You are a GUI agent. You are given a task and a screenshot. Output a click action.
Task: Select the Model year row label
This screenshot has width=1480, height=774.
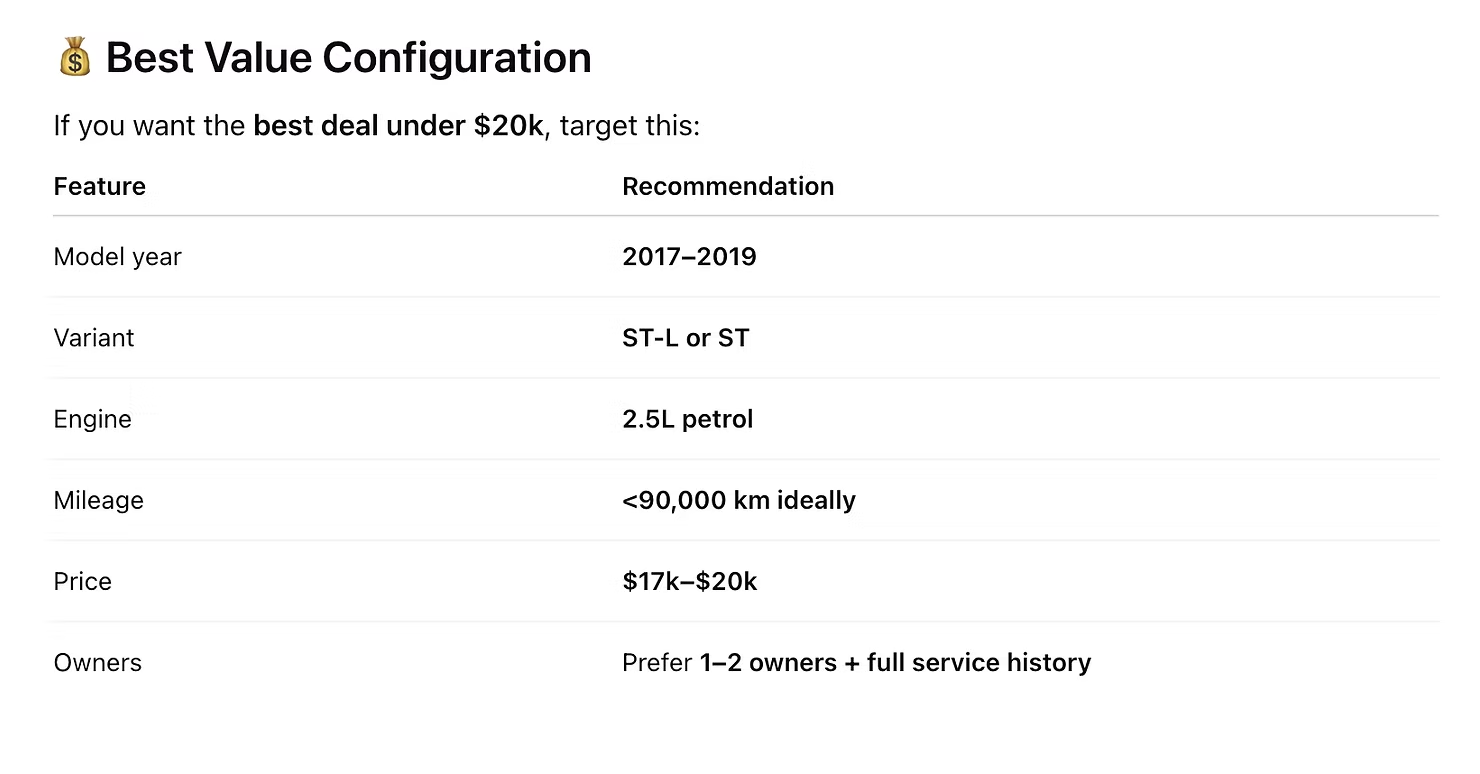tap(118, 257)
